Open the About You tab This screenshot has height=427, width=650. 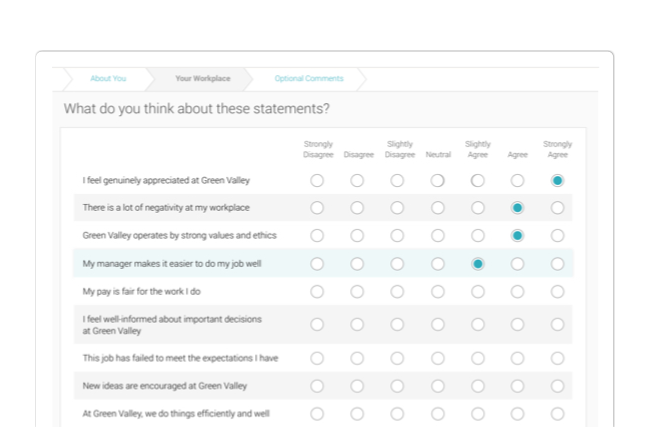coord(108,78)
